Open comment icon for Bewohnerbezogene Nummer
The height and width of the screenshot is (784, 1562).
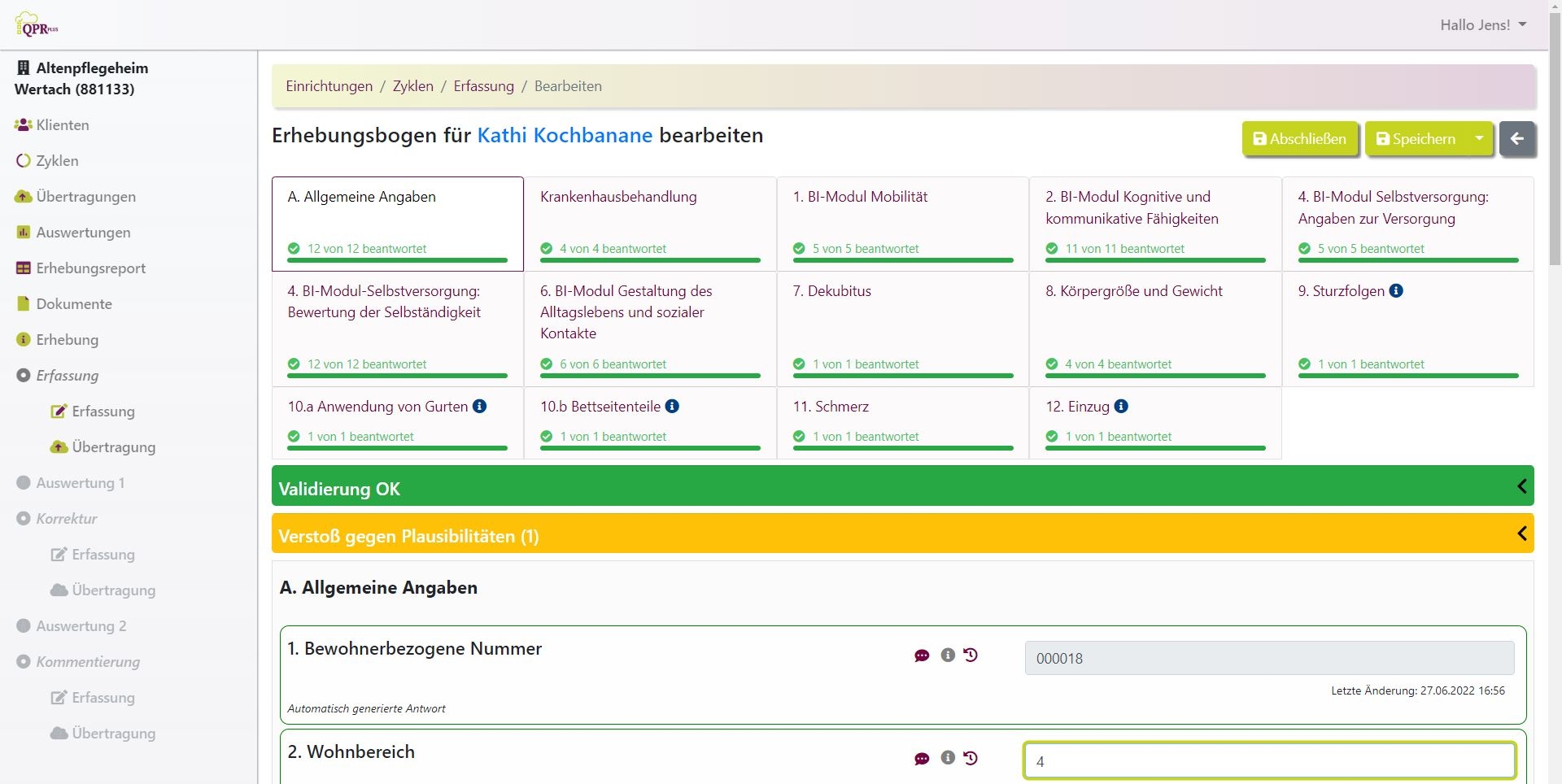pos(922,656)
